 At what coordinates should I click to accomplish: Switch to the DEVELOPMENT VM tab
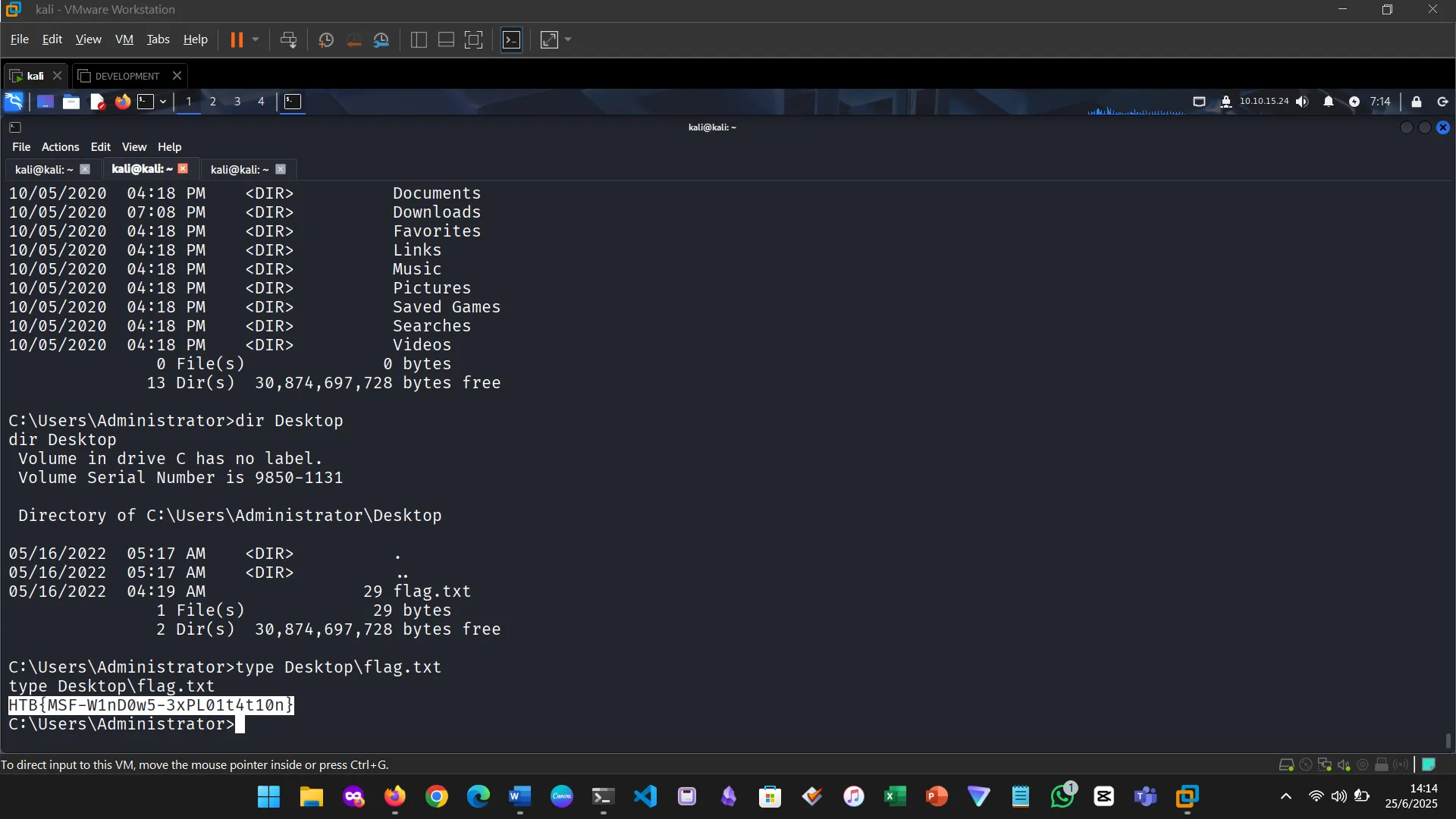[x=127, y=76]
